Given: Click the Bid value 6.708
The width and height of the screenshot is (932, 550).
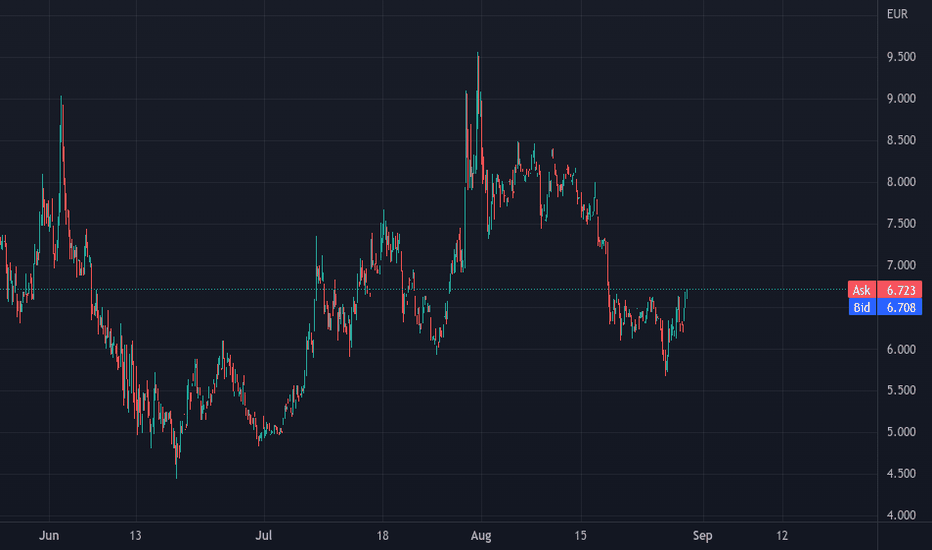Looking at the screenshot, I should 900,307.
